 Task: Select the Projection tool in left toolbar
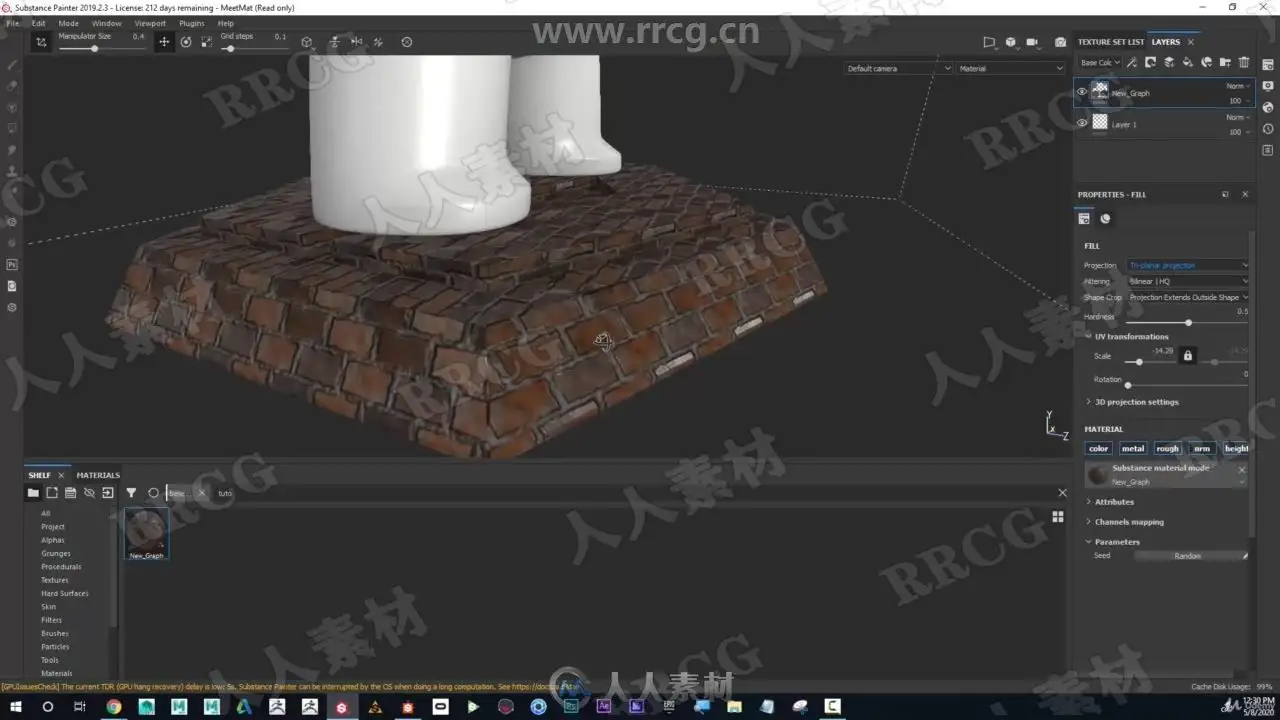tap(12, 107)
